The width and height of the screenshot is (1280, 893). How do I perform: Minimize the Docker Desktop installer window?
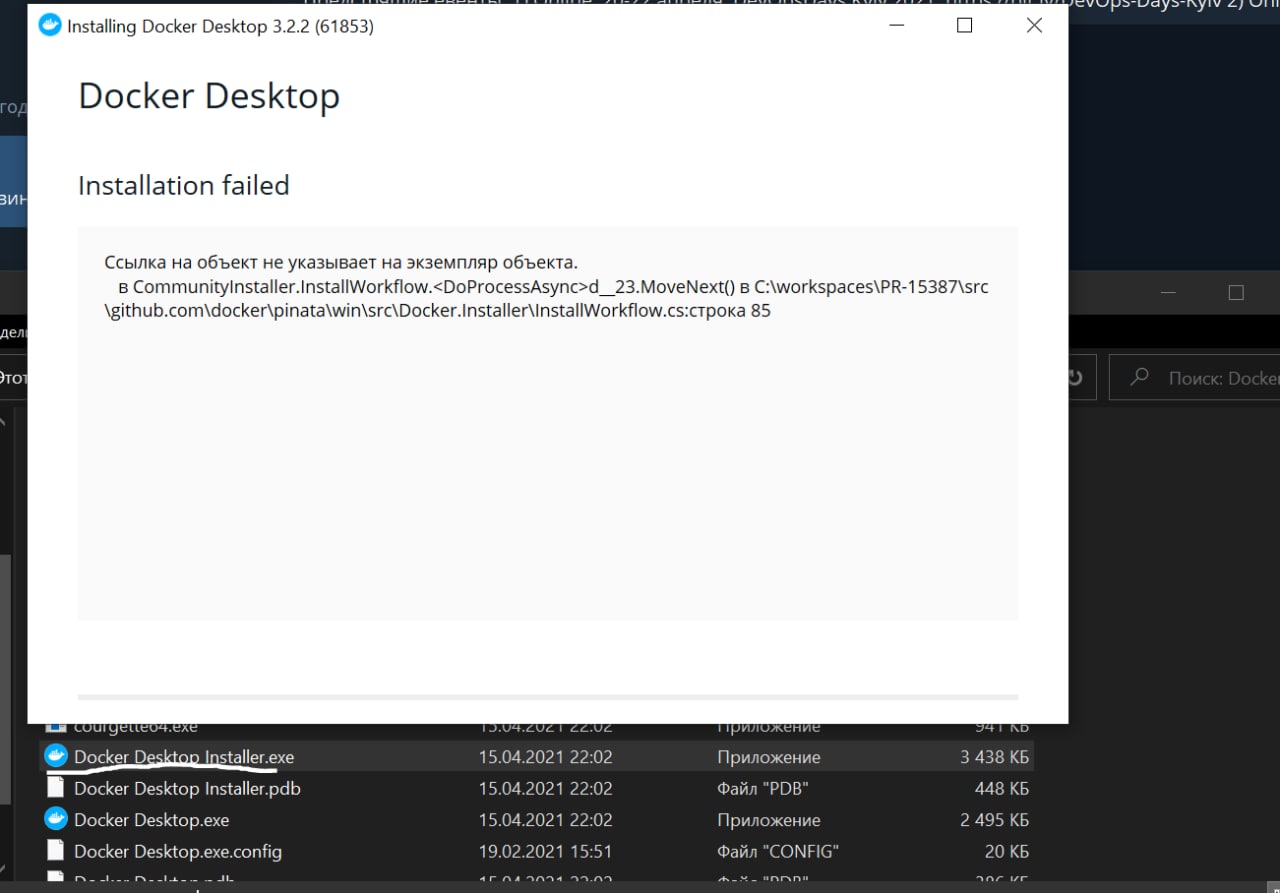(895, 26)
